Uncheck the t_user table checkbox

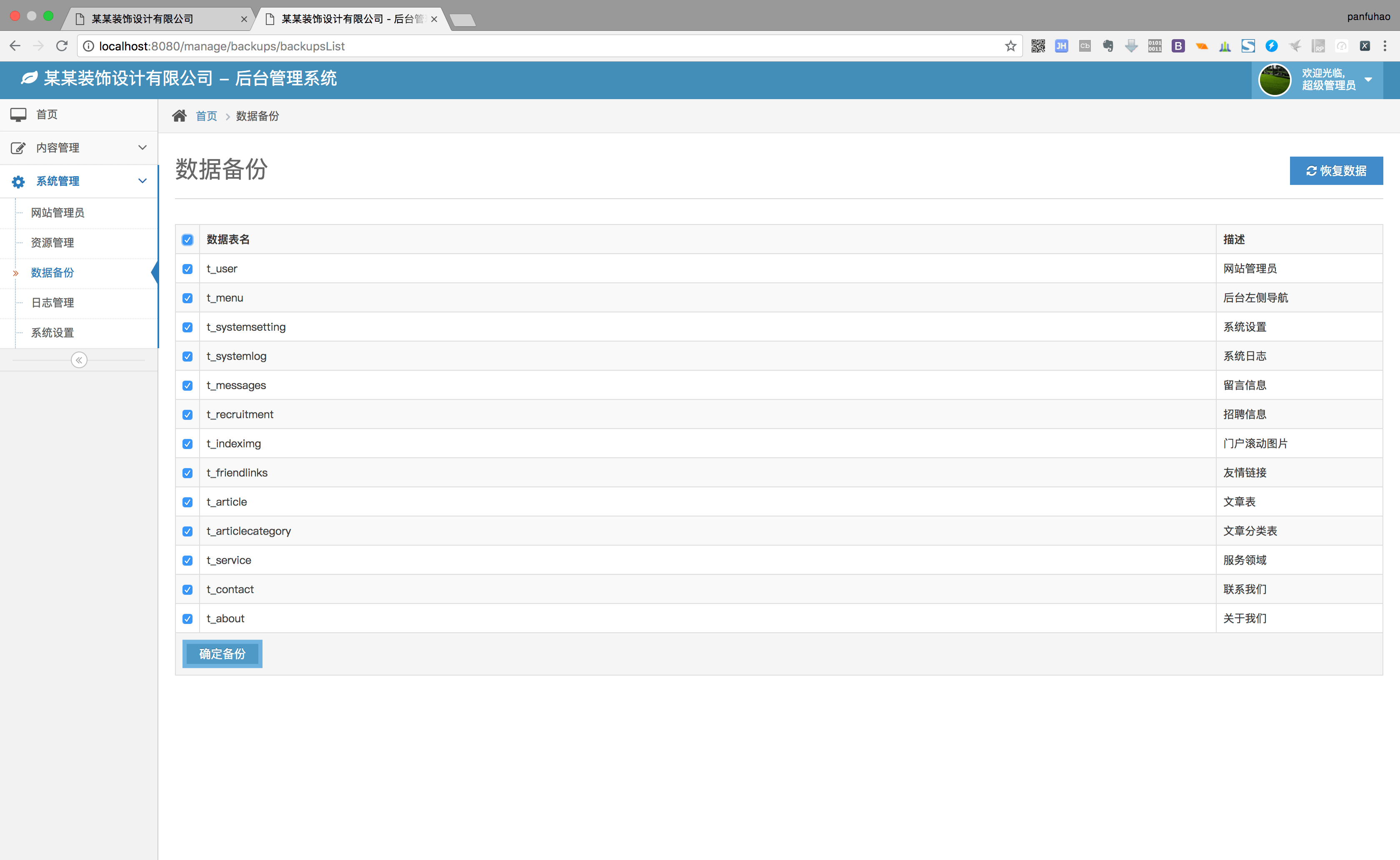(x=187, y=269)
